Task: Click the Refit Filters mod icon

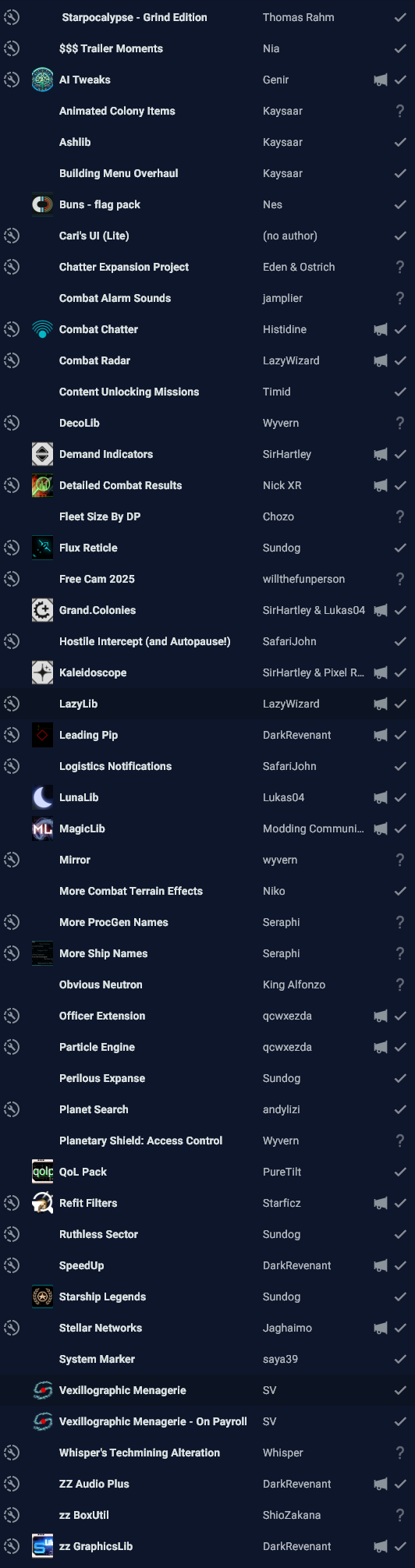Action: 42,1203
